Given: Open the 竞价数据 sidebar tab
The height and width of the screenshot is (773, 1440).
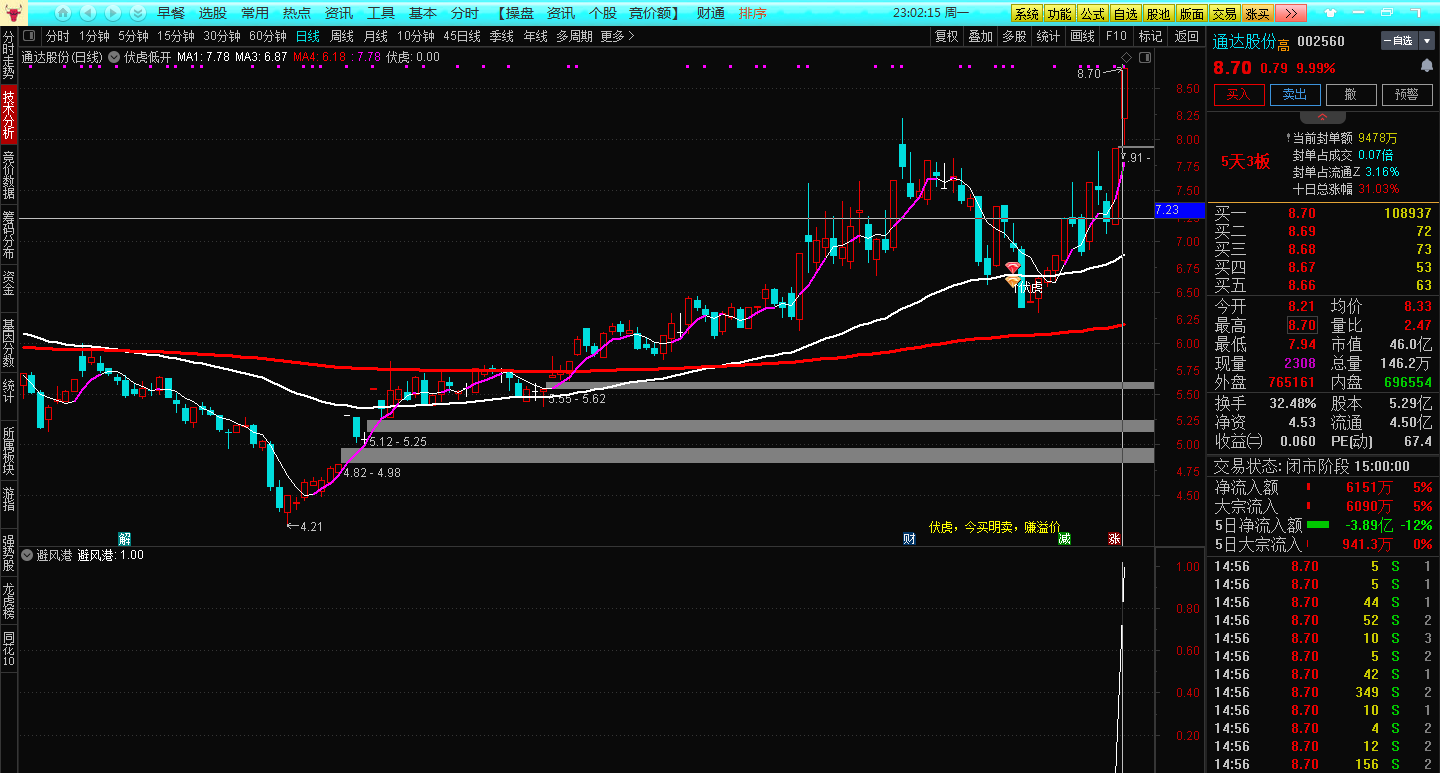Looking at the screenshot, I should tap(9, 176).
